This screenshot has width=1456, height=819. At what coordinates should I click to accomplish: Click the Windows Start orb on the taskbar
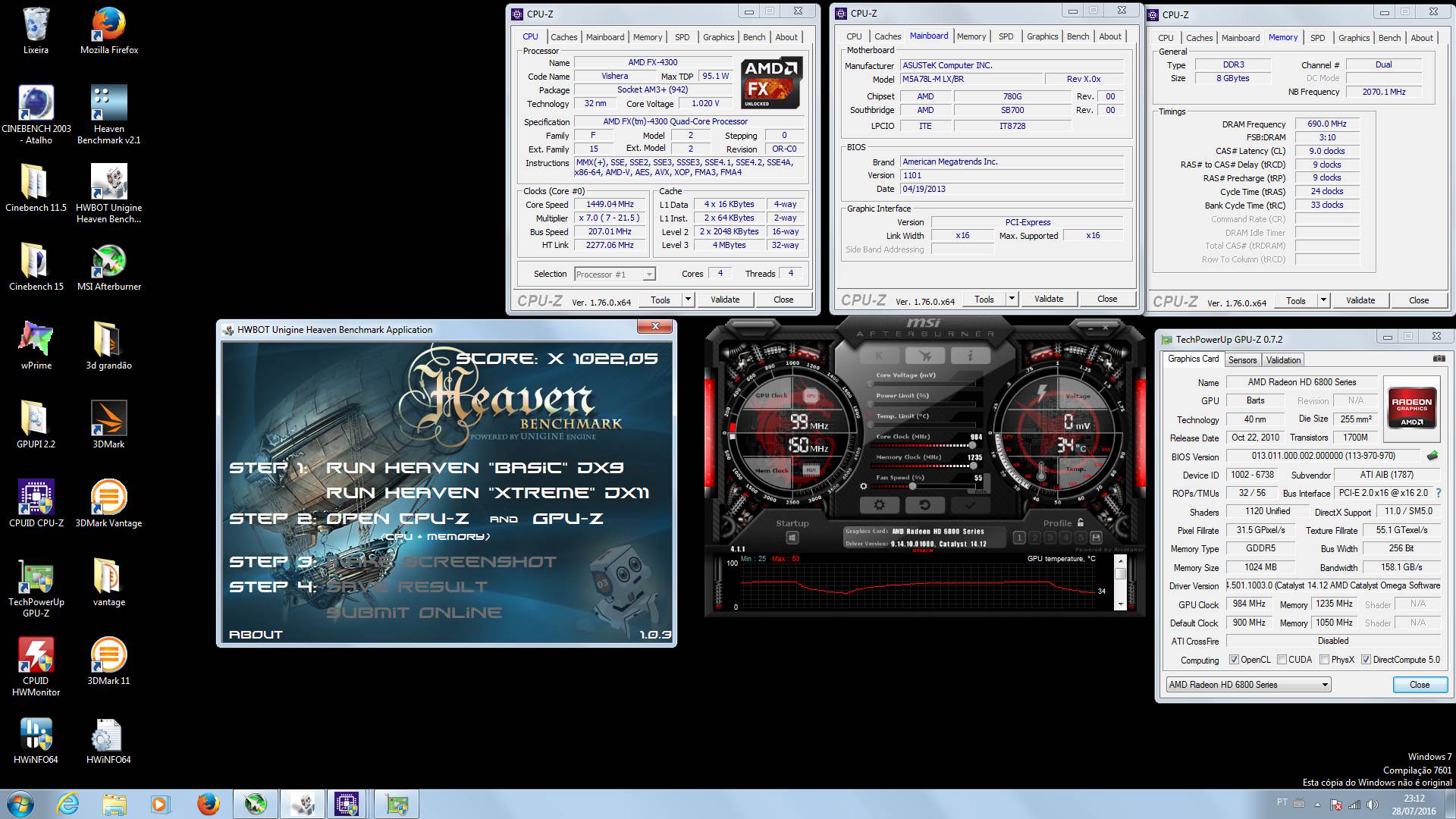tap(20, 804)
